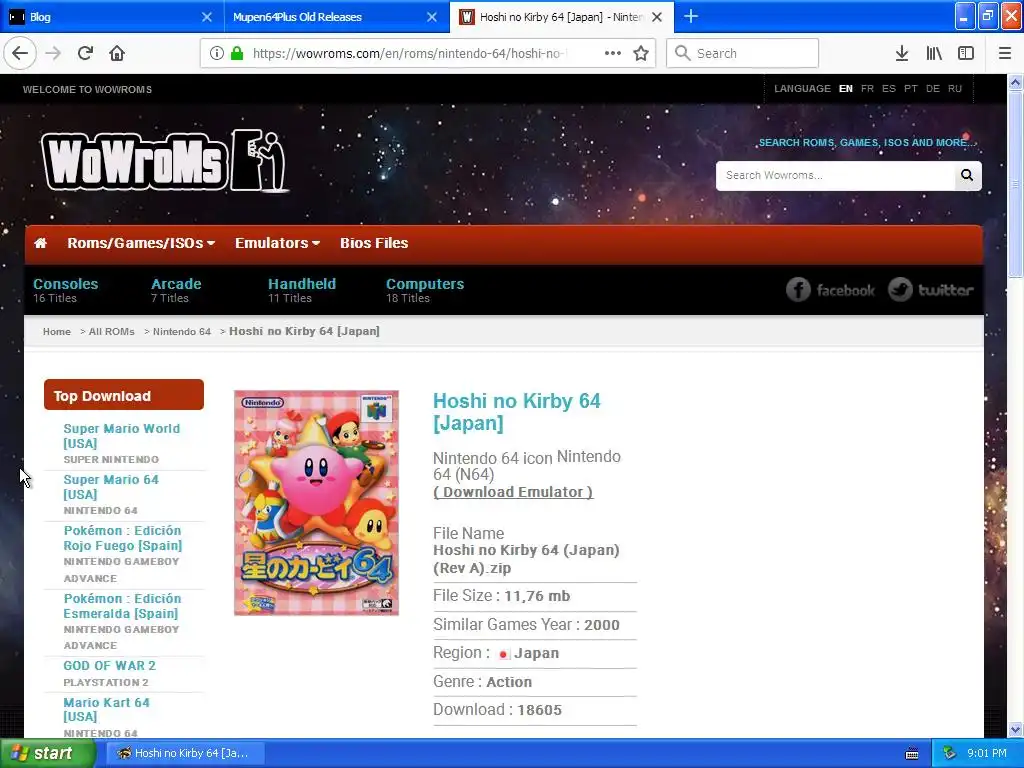
Task: Click the Top Download heading
Action: click(x=123, y=396)
